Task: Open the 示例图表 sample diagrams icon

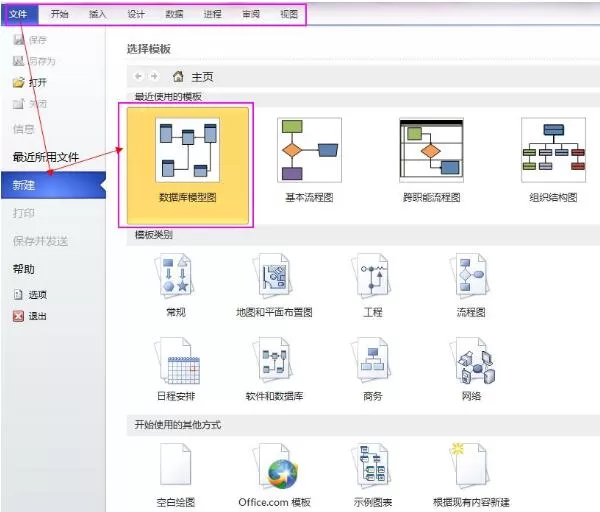Action: pyautogui.click(x=372, y=465)
